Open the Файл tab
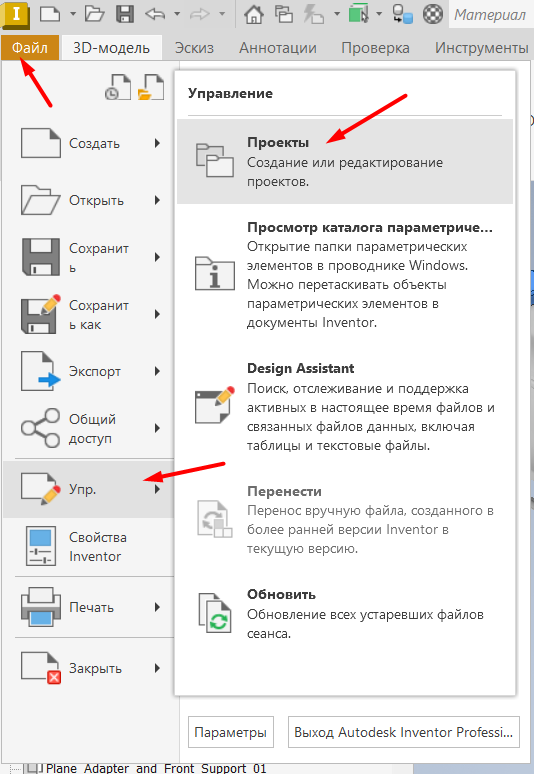 [x=30, y=48]
